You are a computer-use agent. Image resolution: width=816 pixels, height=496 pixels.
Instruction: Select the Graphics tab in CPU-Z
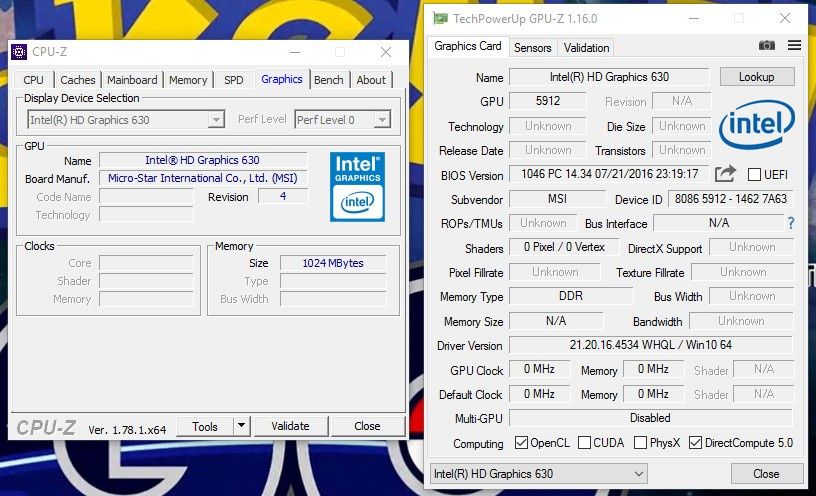pyautogui.click(x=282, y=79)
